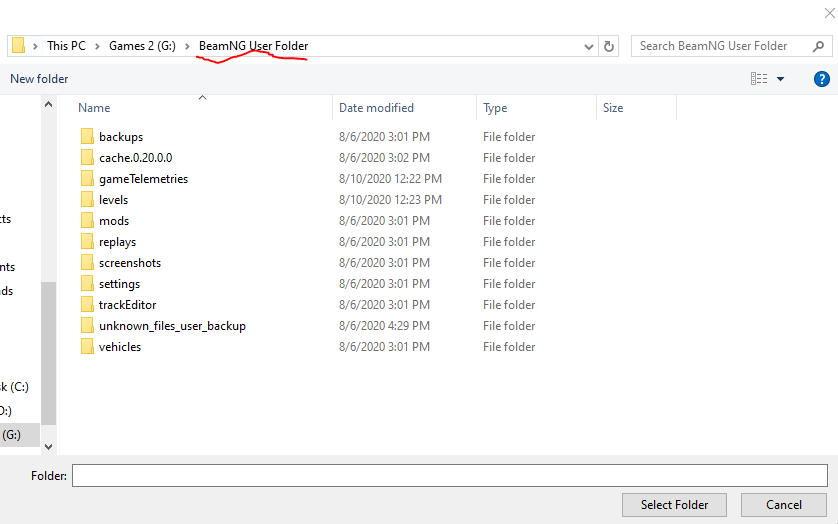The height and width of the screenshot is (524, 838).
Task: Click the vehicles folder icon
Action: pyautogui.click(x=87, y=346)
